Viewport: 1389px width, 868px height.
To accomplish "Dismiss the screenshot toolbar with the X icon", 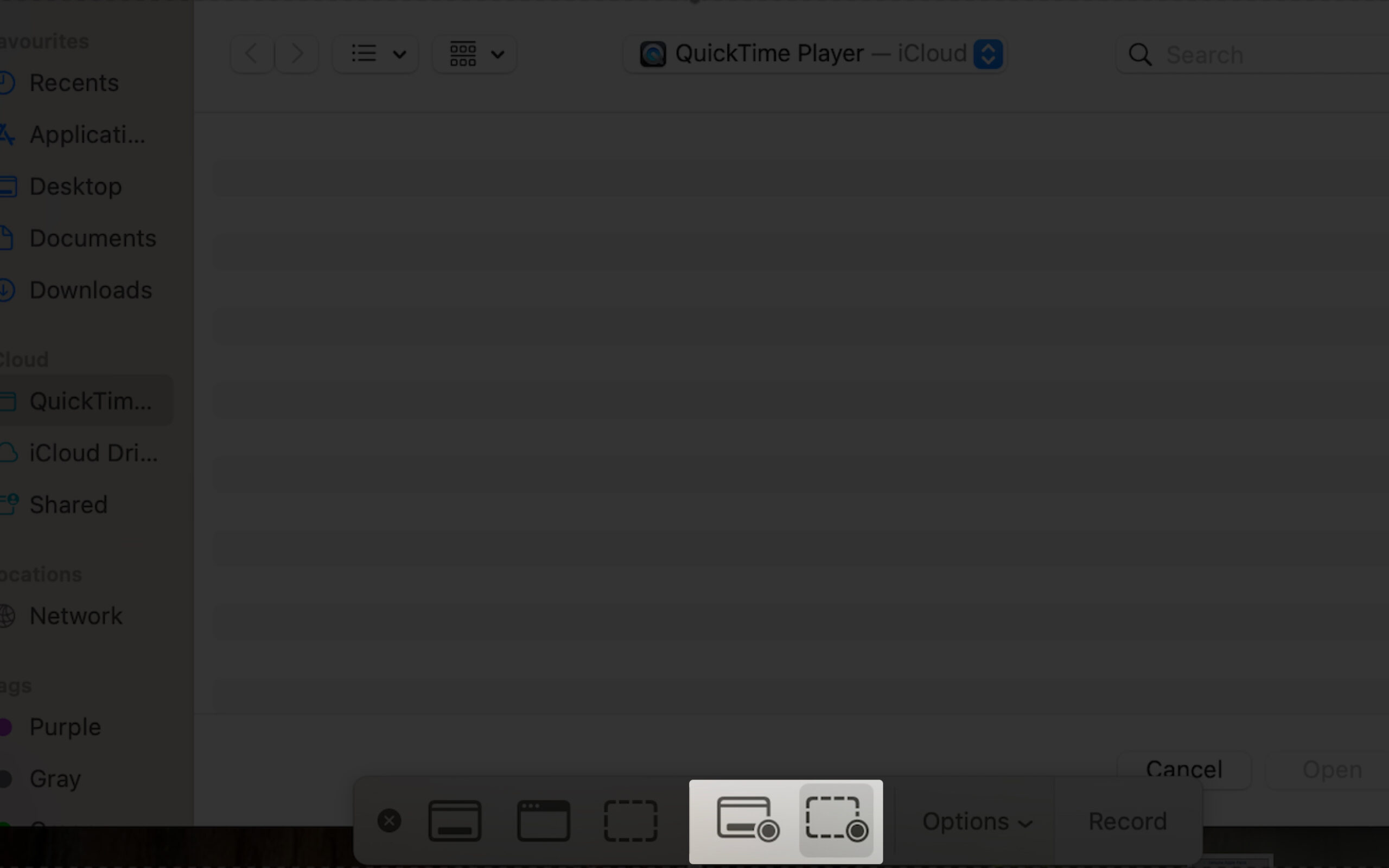I will click(x=390, y=820).
